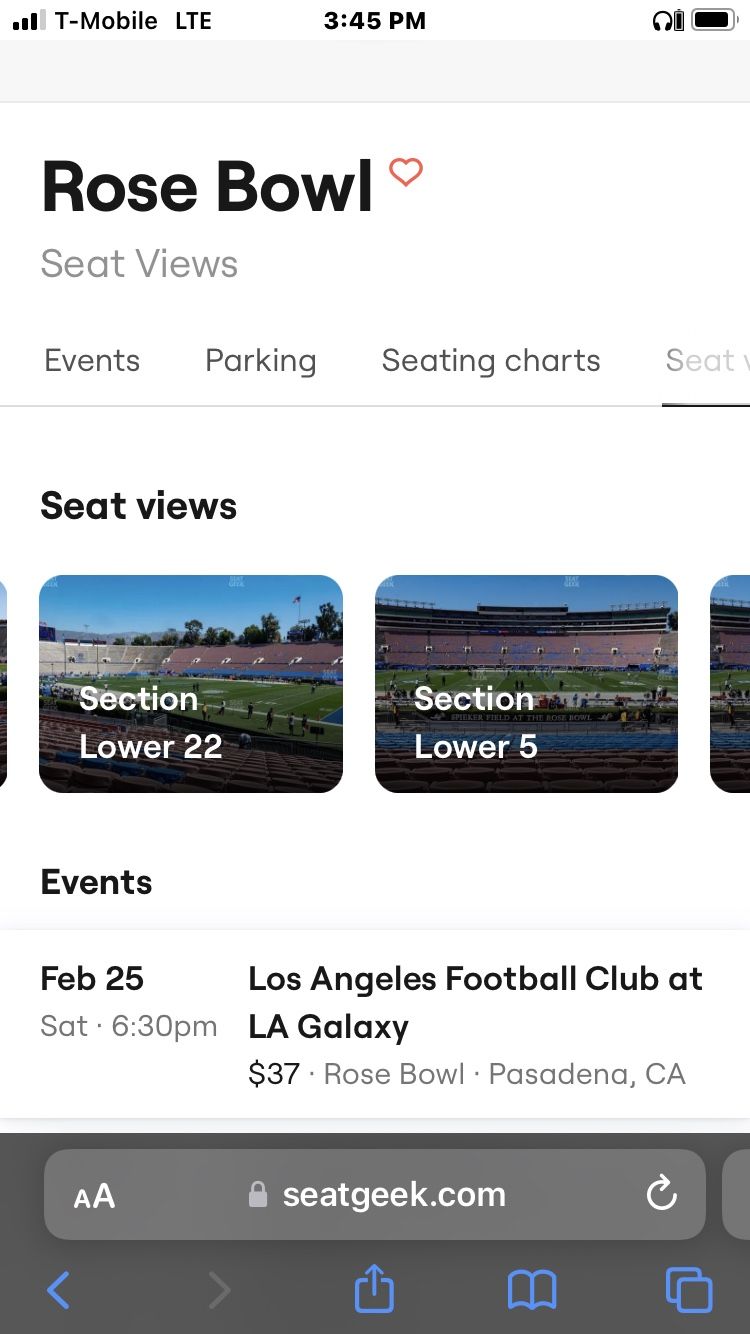The height and width of the screenshot is (1334, 750).
Task: View the Section Lower 5 seat photo
Action: 526,684
